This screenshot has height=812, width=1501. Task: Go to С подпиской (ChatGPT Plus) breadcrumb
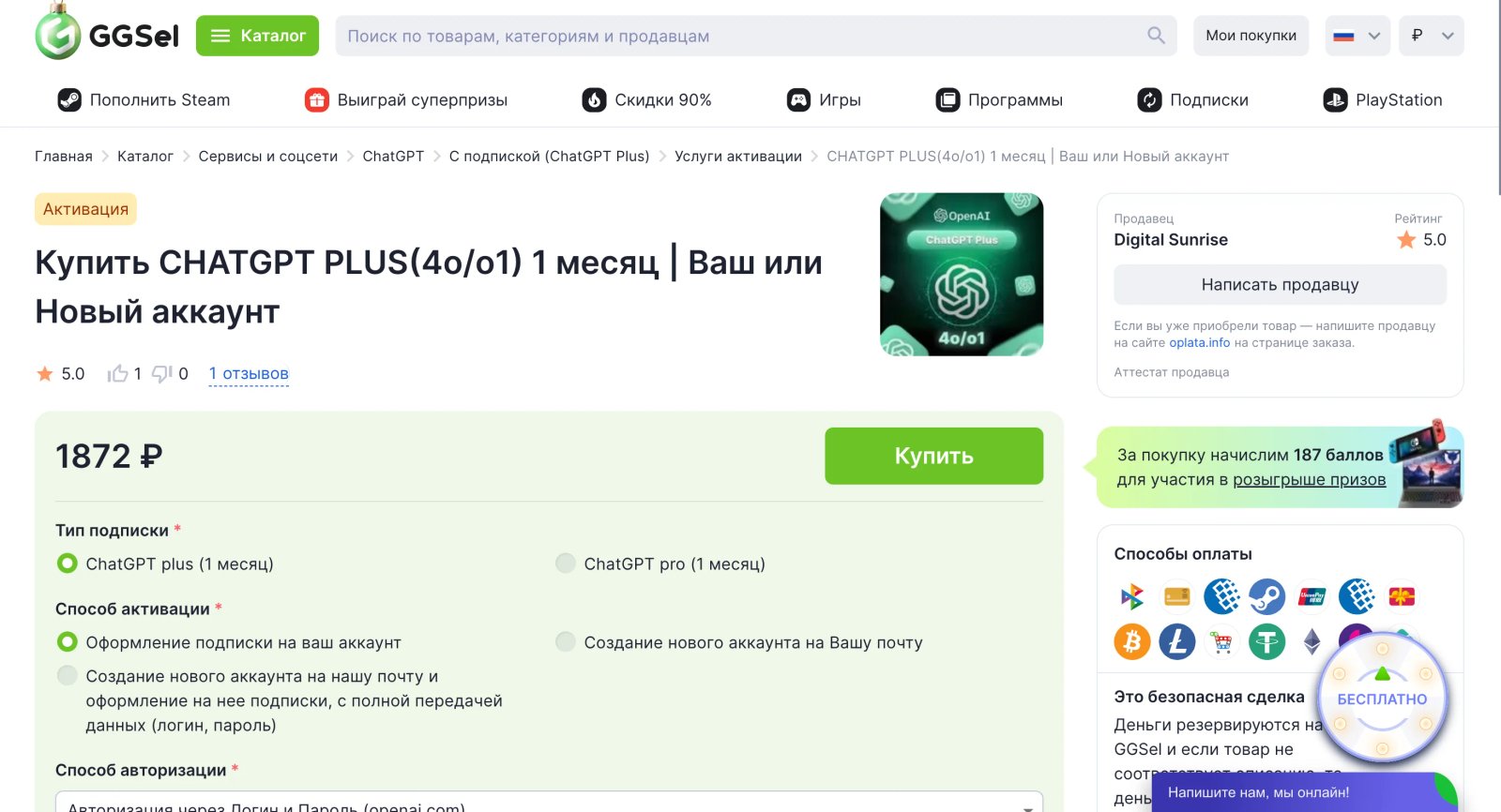(549, 157)
